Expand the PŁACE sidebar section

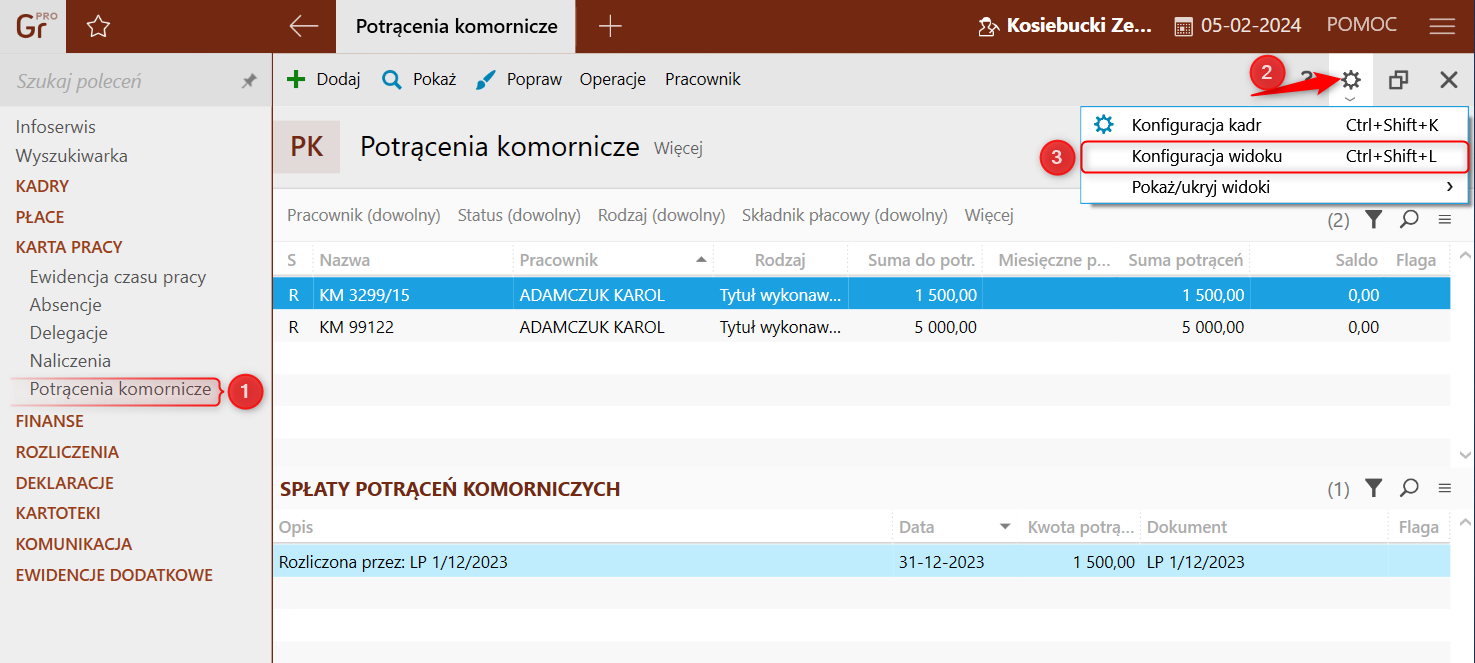pyautogui.click(x=40, y=217)
